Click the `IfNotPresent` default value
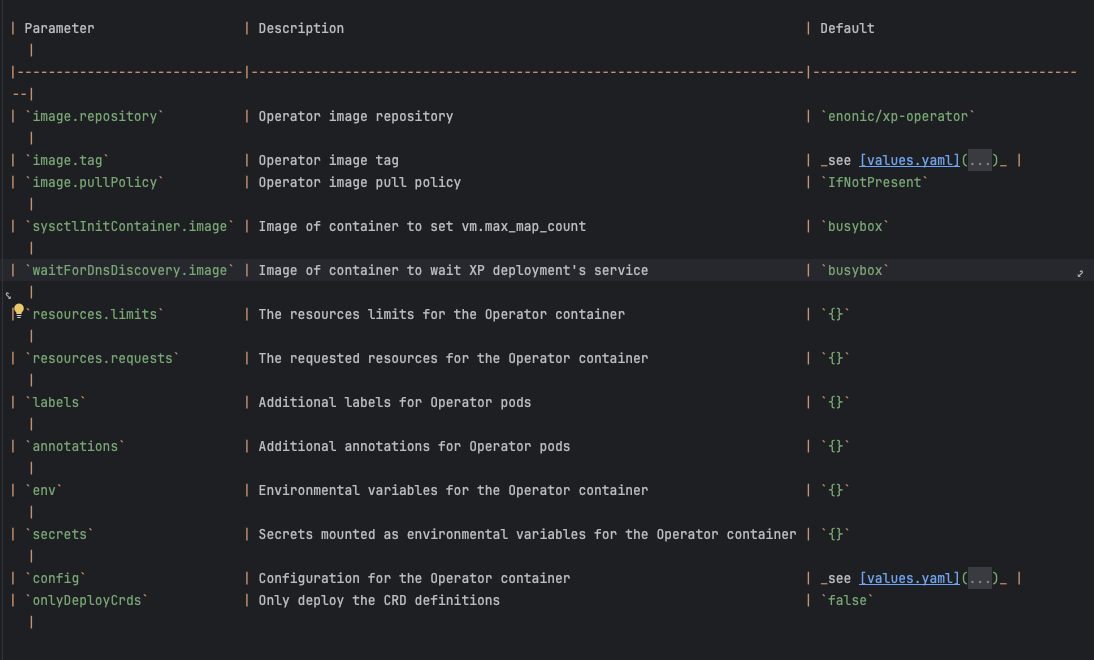The width and height of the screenshot is (1094, 660). (874, 182)
